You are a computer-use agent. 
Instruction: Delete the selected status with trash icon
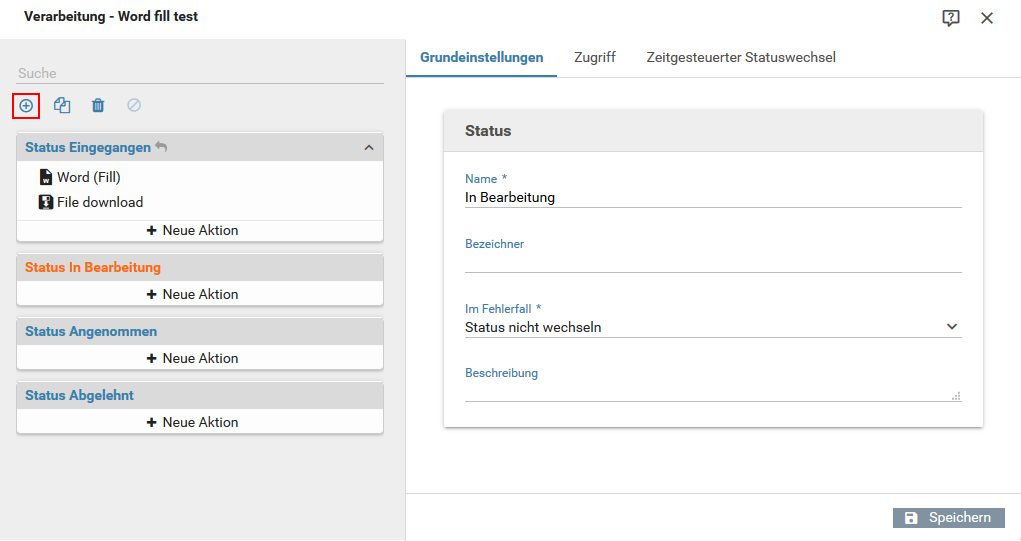coord(98,105)
